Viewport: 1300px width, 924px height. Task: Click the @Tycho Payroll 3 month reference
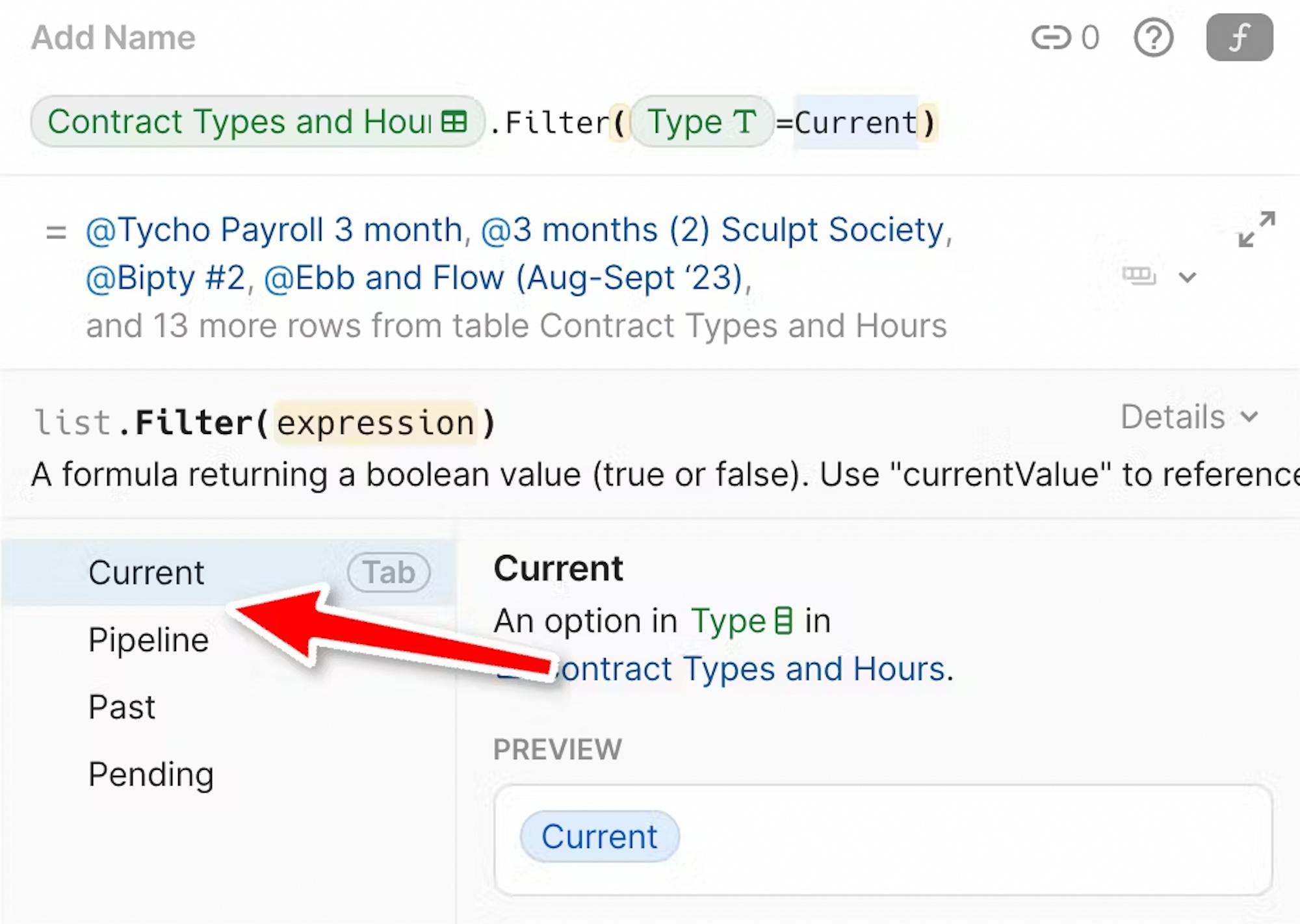pyautogui.click(x=274, y=230)
